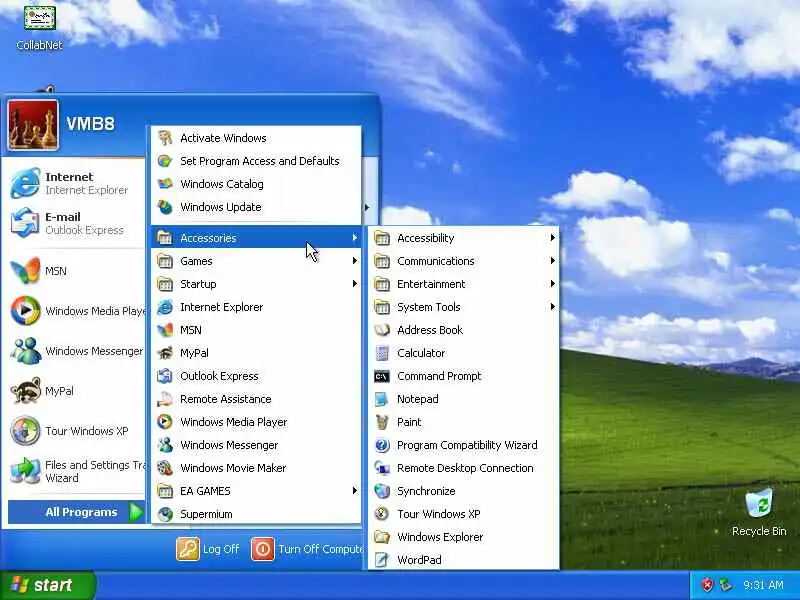
Task: Select the Accessories menu item
Action: 256,238
